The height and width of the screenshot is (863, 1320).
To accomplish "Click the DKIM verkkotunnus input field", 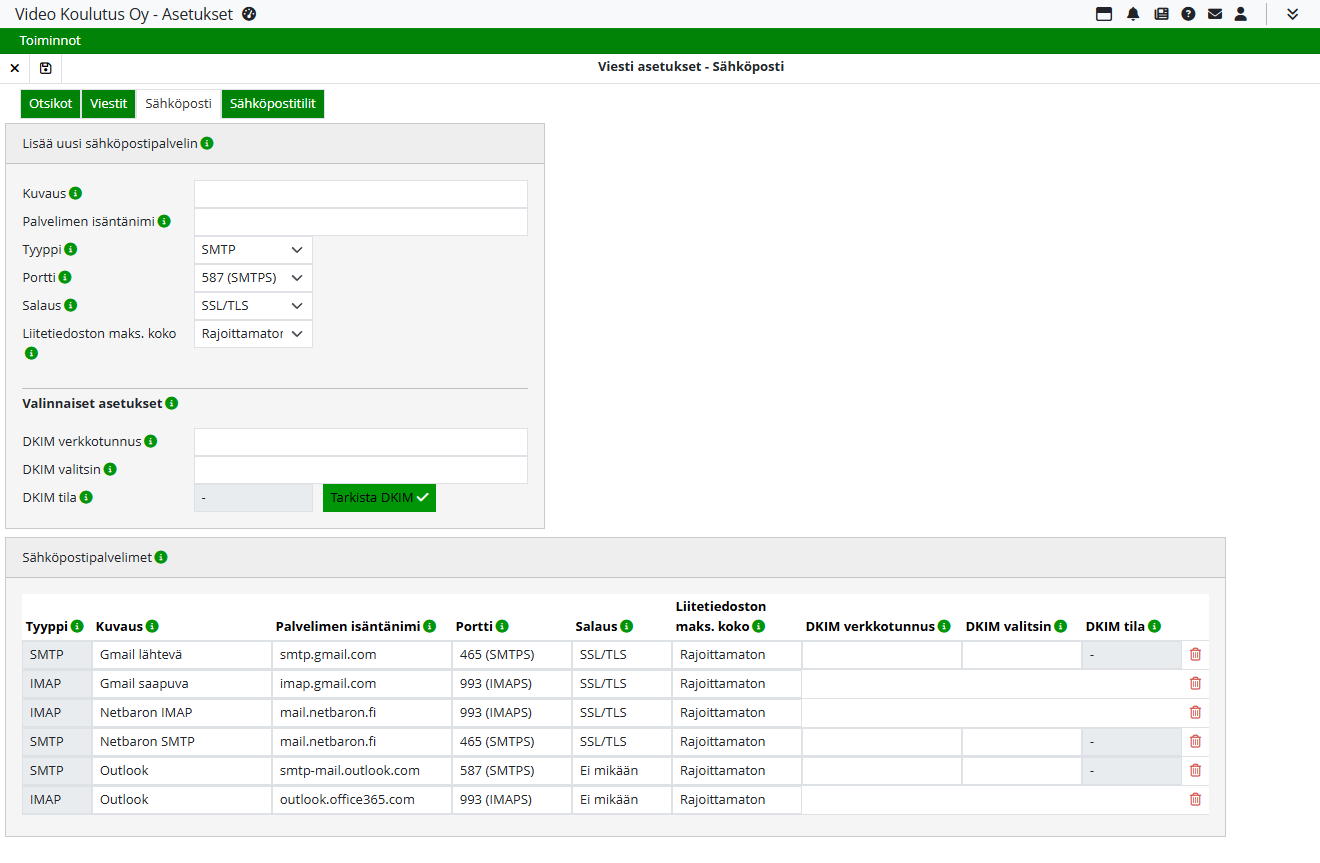I will point(360,442).
